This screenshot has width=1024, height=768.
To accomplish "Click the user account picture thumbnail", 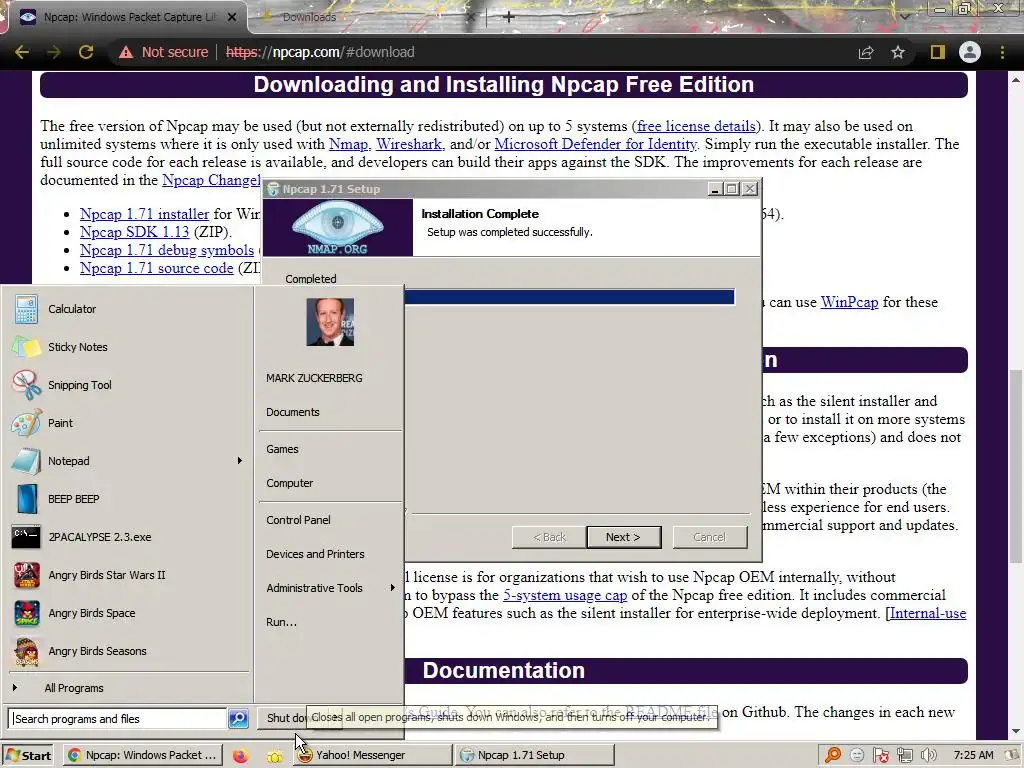I will pos(330,322).
